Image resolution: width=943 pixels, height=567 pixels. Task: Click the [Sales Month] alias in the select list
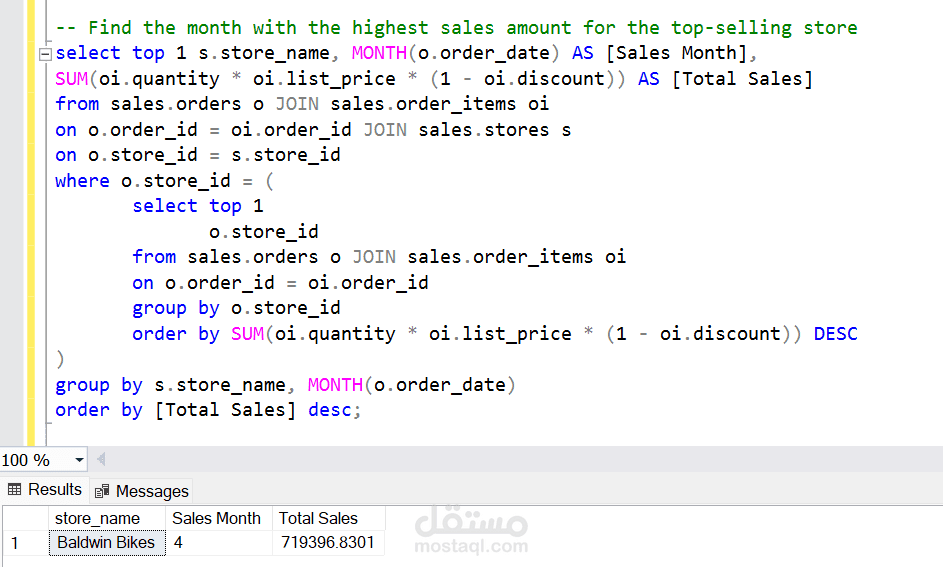(676, 53)
